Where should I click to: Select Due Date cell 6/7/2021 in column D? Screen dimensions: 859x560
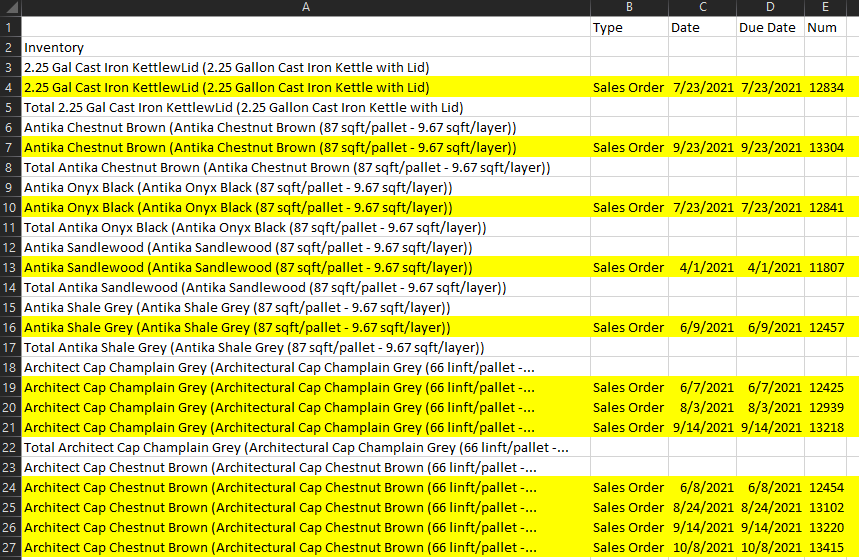[770, 387]
